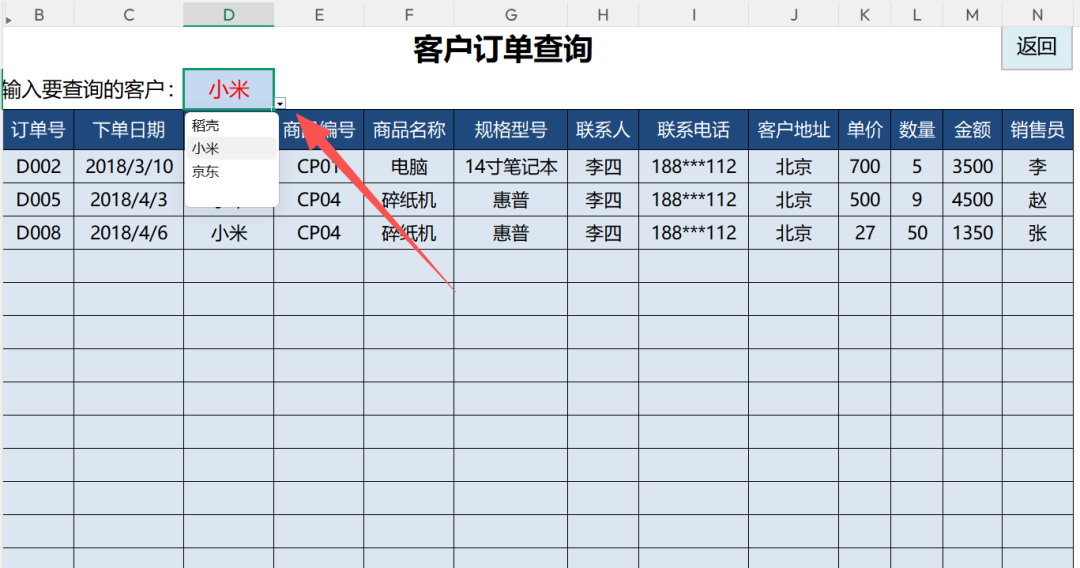
Task: Select the 下单日期 header cell
Action: (128, 130)
